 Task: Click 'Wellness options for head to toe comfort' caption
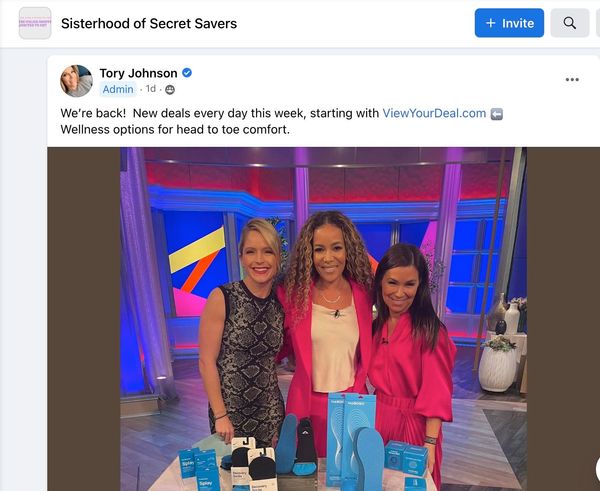point(175,129)
